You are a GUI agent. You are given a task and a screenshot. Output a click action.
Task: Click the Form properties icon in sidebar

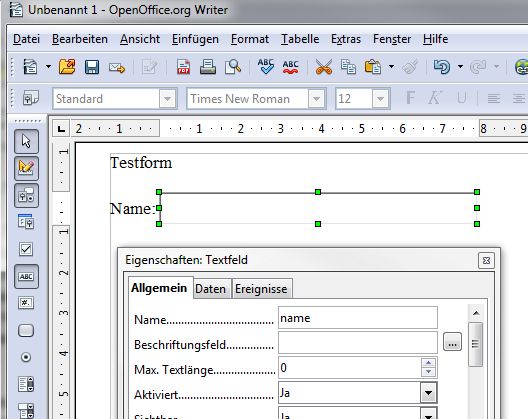[26, 222]
